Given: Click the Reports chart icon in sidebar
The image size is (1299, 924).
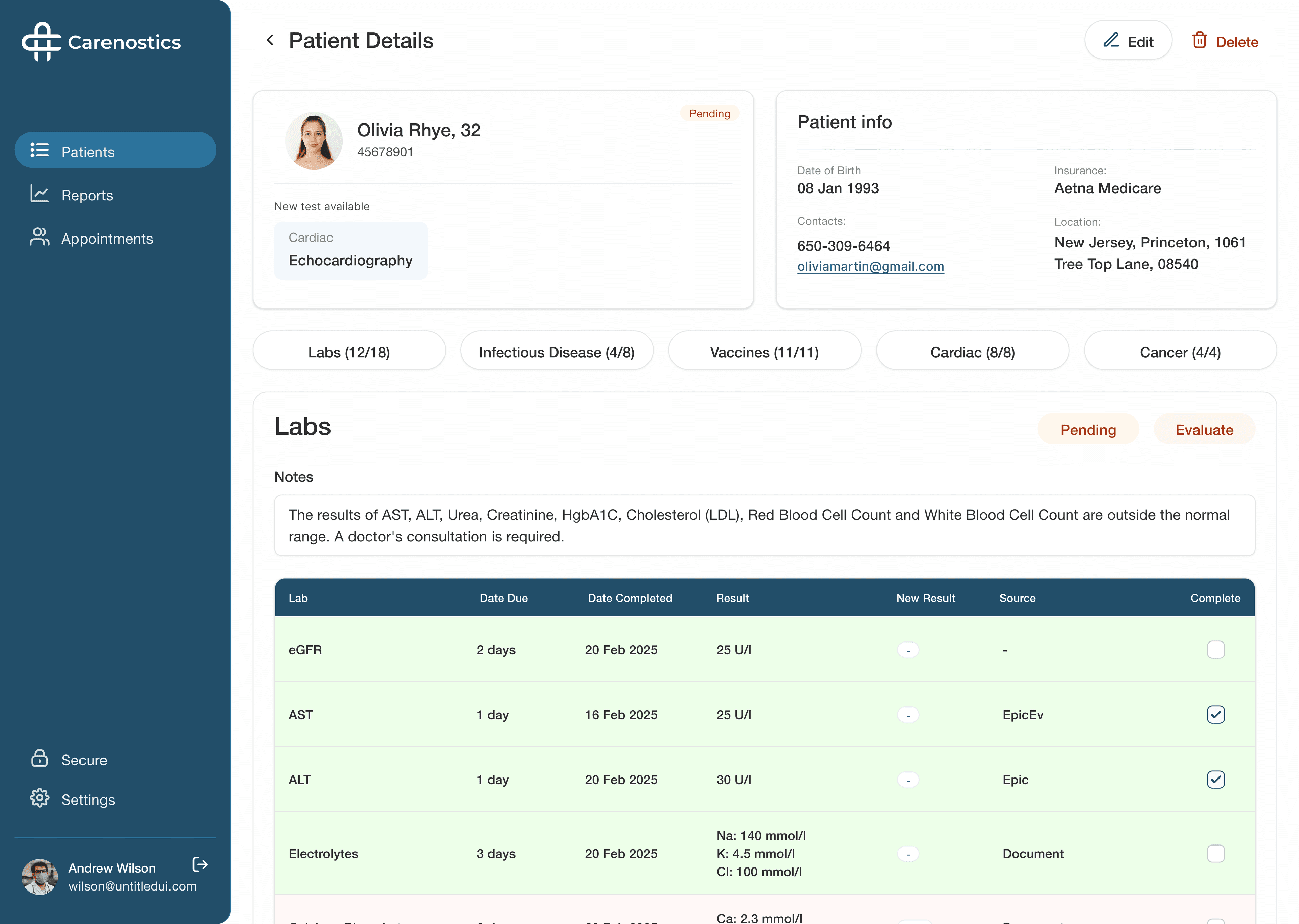Looking at the screenshot, I should 39,194.
